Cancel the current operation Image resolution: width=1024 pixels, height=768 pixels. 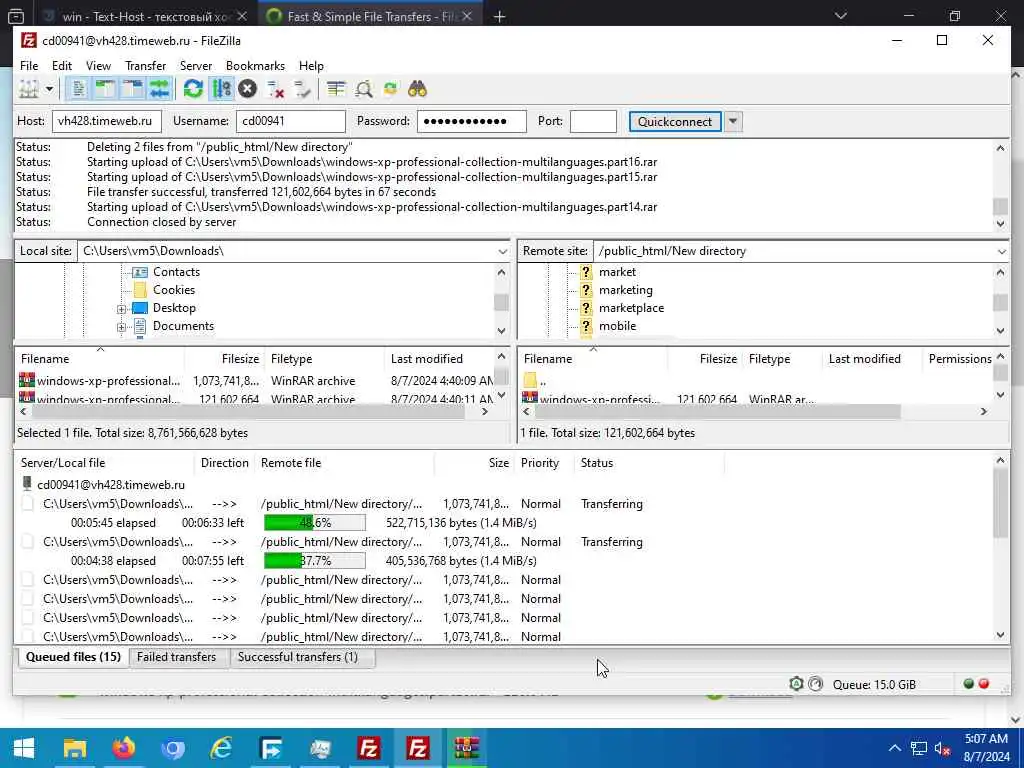pos(248,89)
